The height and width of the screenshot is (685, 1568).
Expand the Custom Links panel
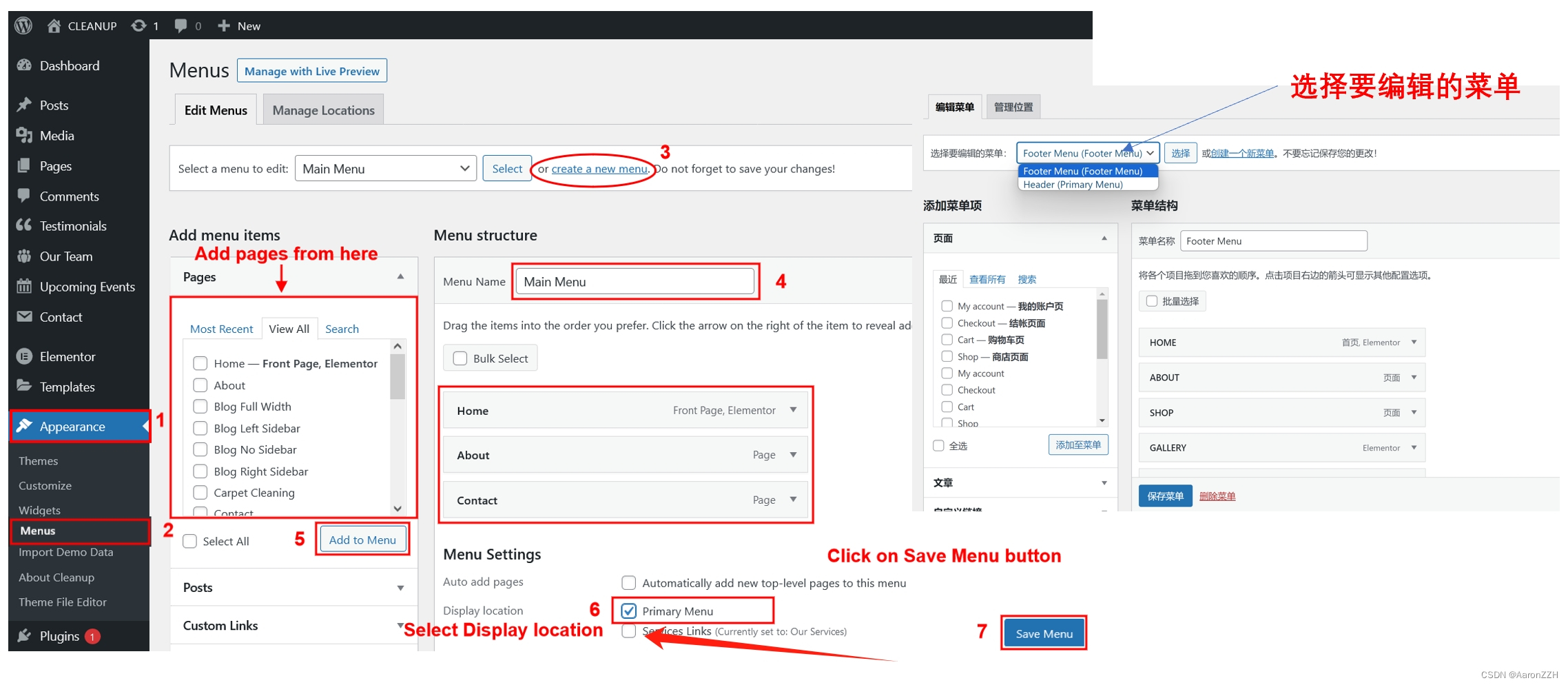[x=400, y=625]
